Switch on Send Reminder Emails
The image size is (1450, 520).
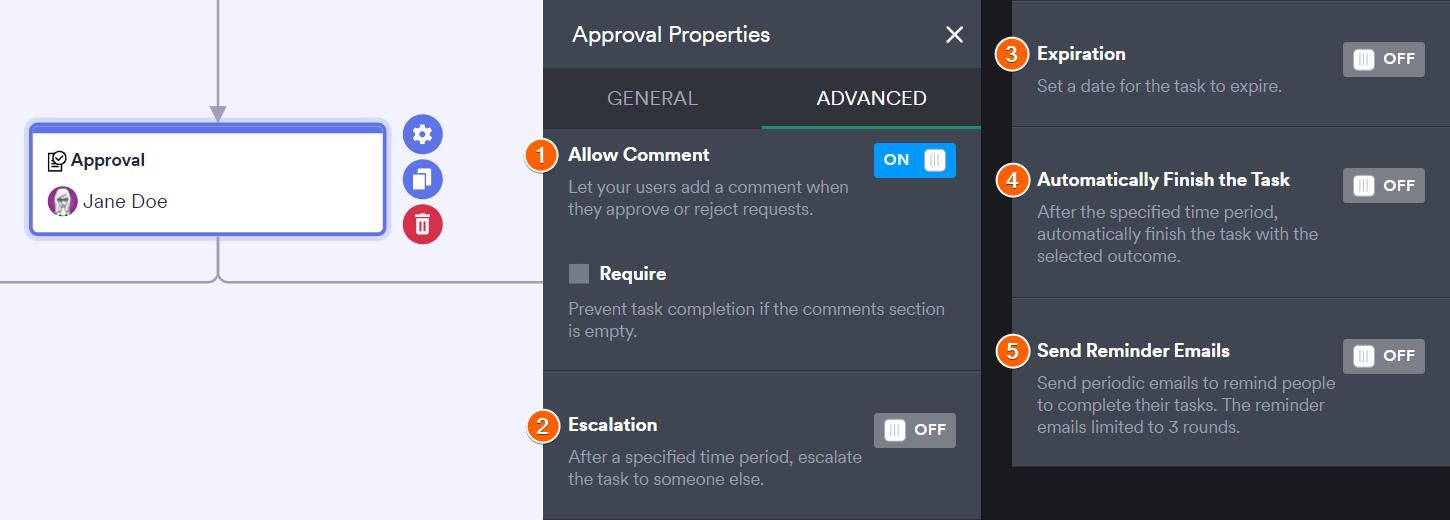click(1383, 356)
